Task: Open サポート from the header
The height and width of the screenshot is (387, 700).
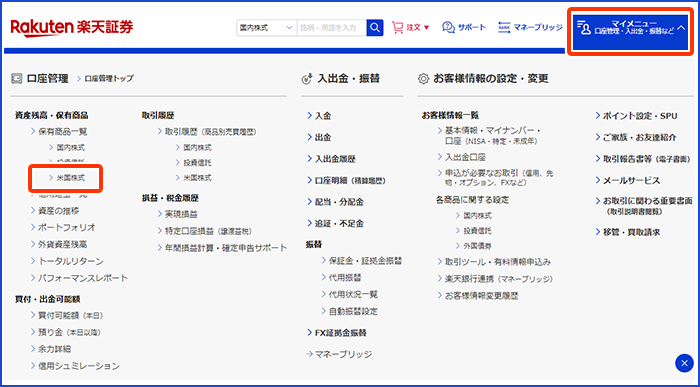Action: point(464,28)
